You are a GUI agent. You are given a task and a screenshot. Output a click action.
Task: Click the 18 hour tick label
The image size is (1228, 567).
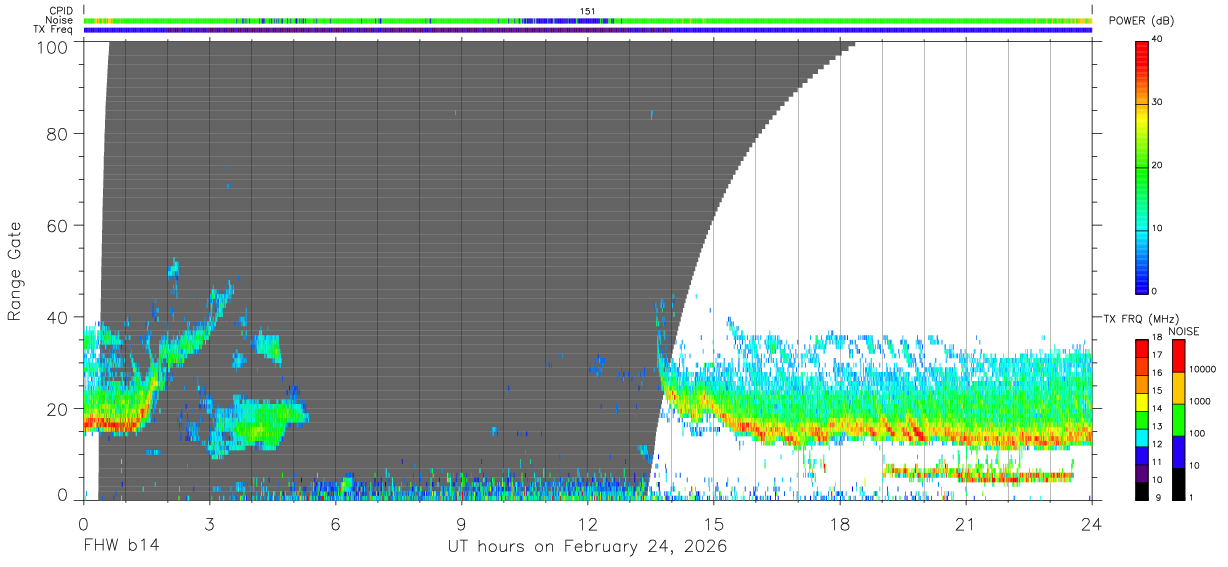tap(840, 523)
